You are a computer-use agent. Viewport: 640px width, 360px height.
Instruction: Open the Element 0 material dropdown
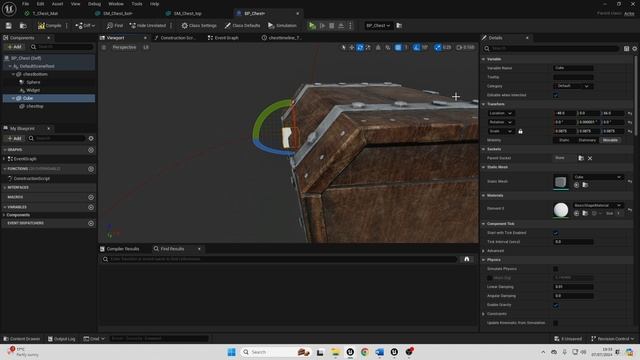598,205
